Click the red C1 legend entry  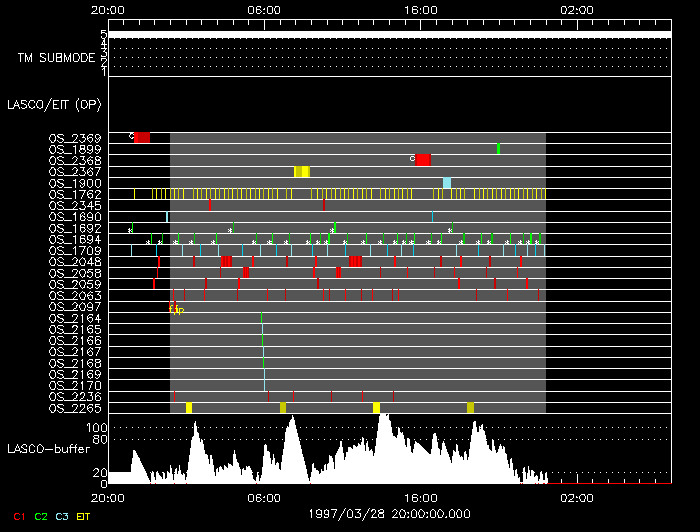pos(19,517)
